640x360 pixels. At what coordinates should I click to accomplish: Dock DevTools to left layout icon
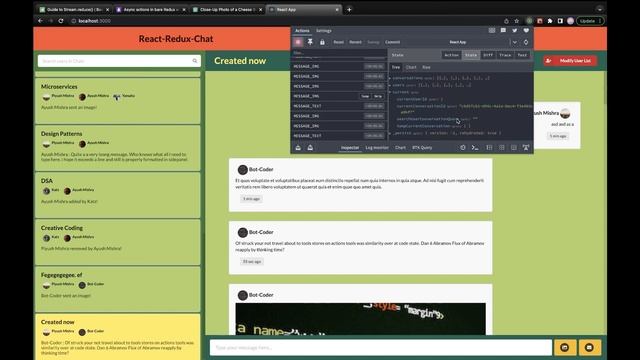pyautogui.click(x=489, y=148)
